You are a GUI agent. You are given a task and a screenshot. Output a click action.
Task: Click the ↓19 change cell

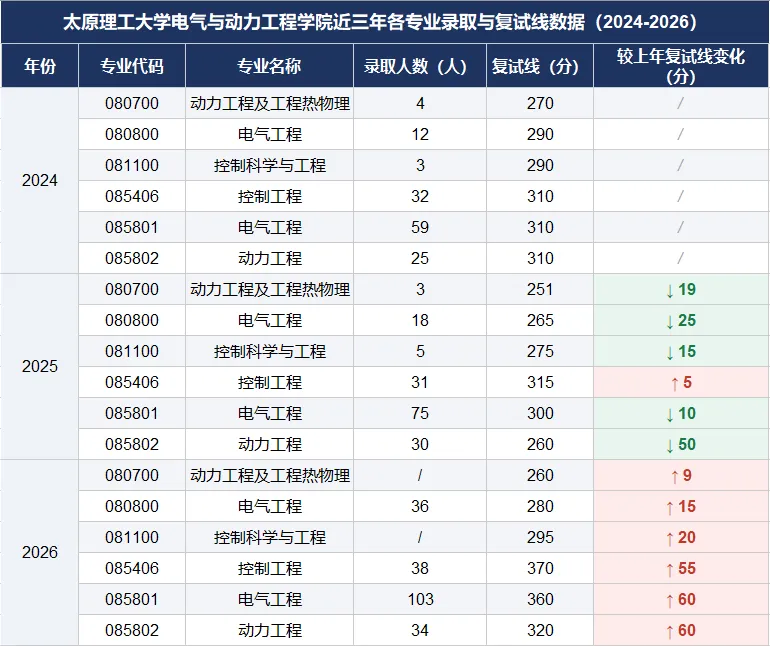pyautogui.click(x=681, y=289)
